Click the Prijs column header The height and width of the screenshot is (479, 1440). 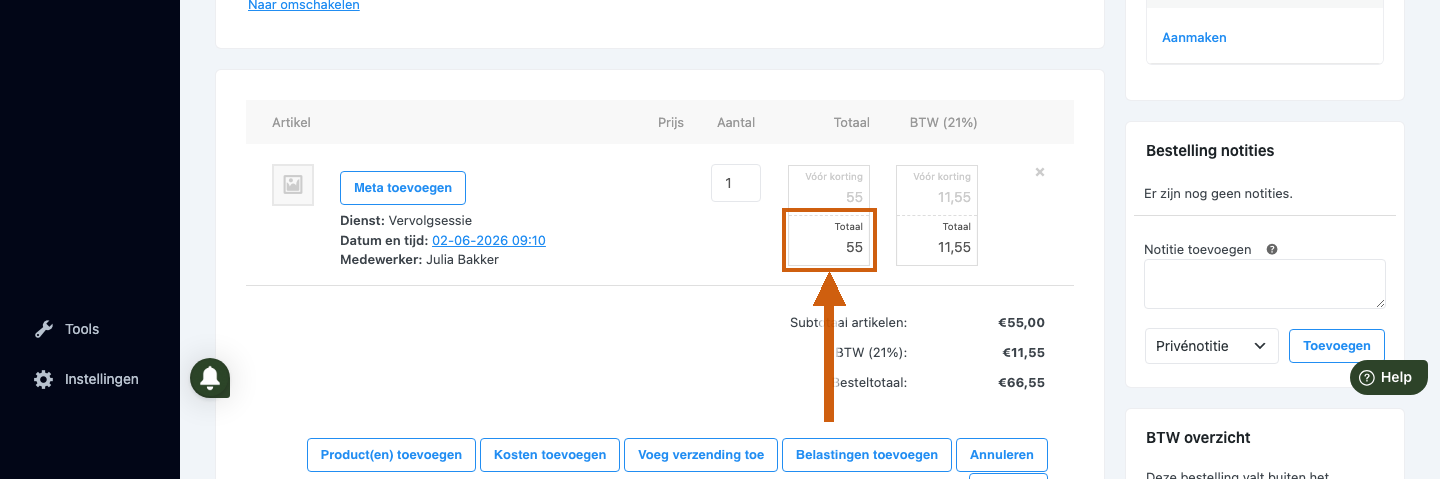pyautogui.click(x=670, y=122)
